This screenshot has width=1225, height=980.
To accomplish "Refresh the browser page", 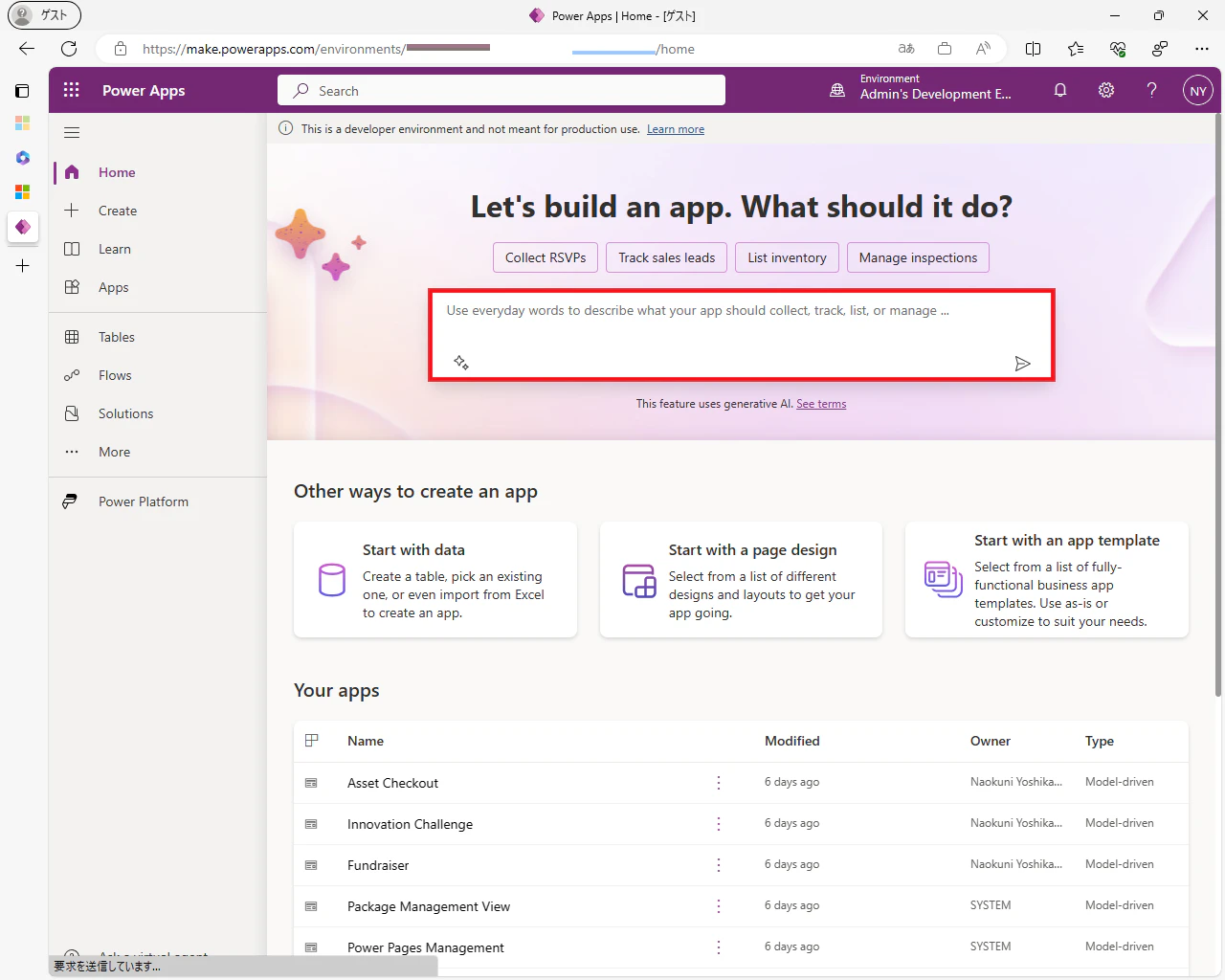I will coord(69,49).
